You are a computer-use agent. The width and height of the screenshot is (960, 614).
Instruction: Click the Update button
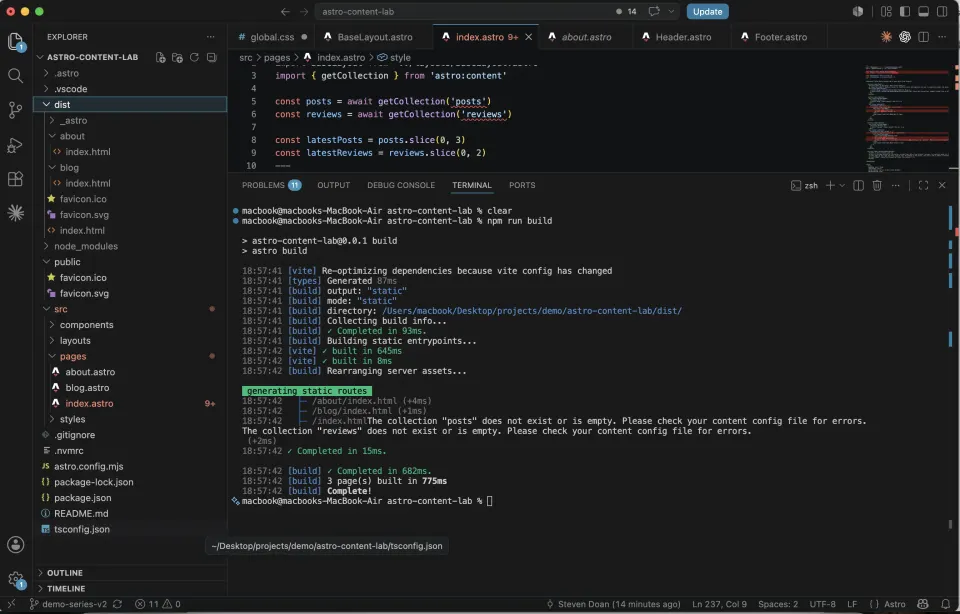coord(708,12)
